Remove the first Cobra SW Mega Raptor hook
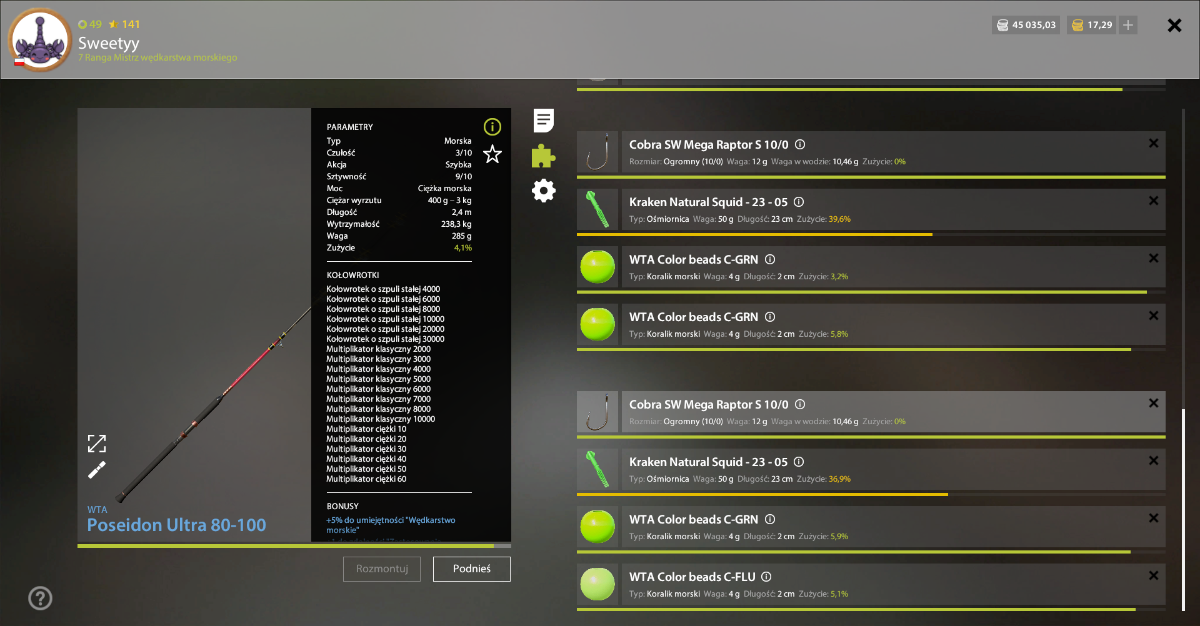This screenshot has height=626, width=1200. click(x=1154, y=144)
